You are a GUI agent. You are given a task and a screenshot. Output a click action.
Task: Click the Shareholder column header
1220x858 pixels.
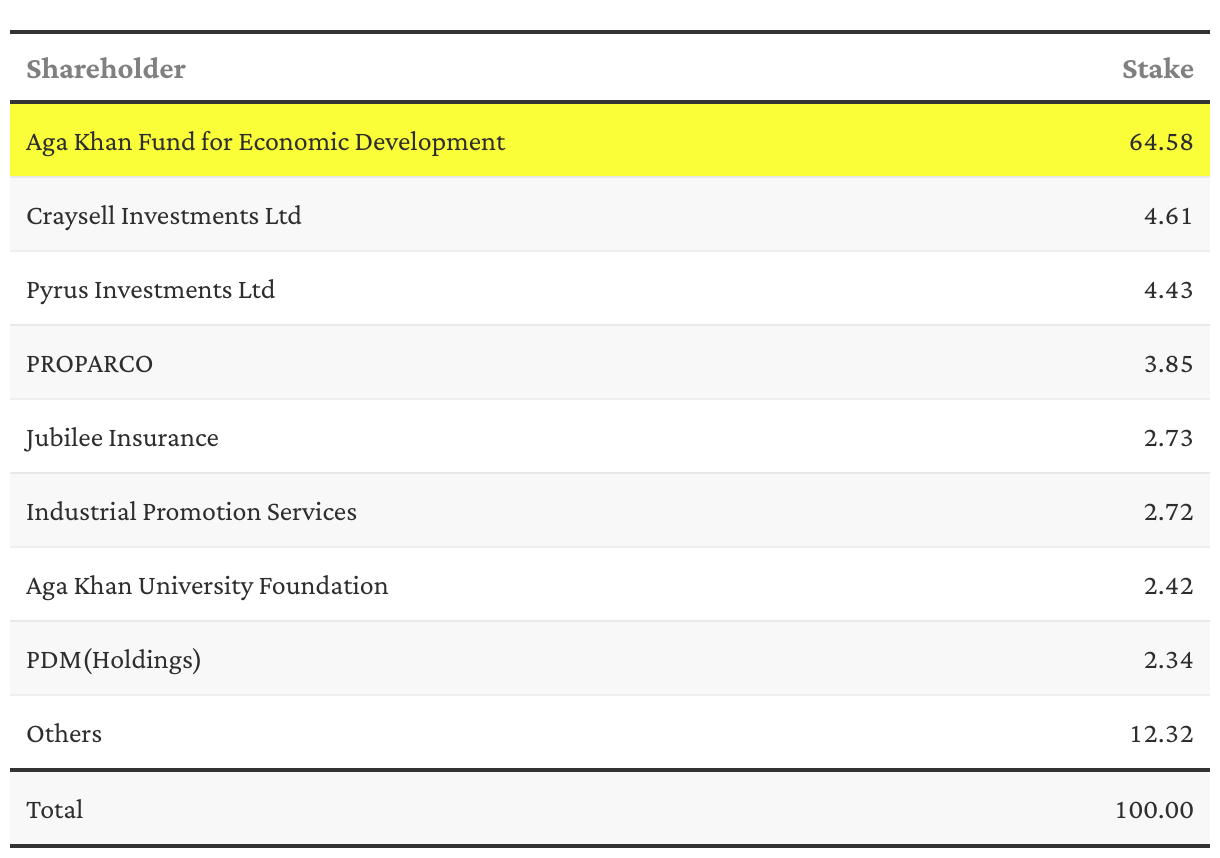tap(106, 69)
